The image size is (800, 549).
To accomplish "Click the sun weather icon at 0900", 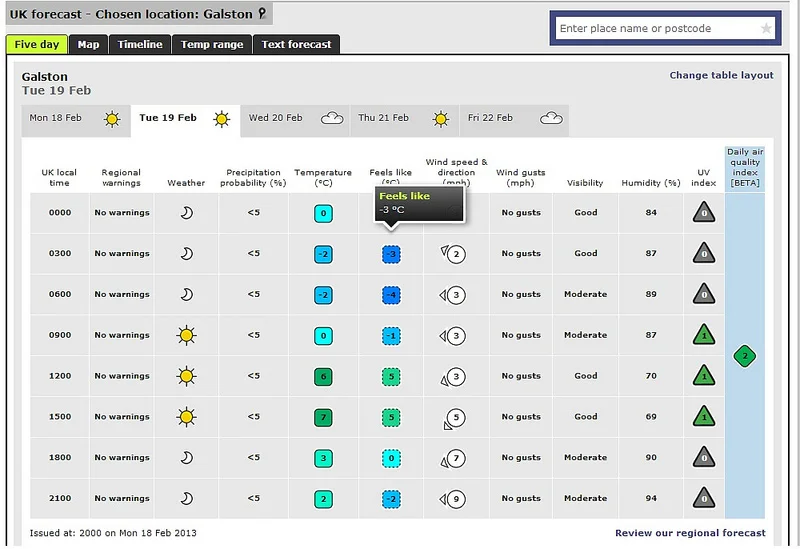I will coord(186,336).
